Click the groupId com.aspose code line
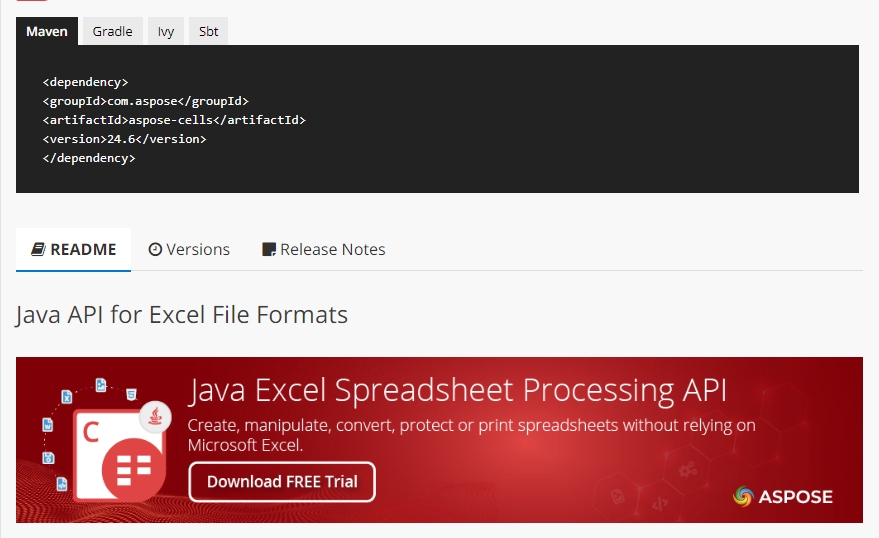 (x=145, y=101)
